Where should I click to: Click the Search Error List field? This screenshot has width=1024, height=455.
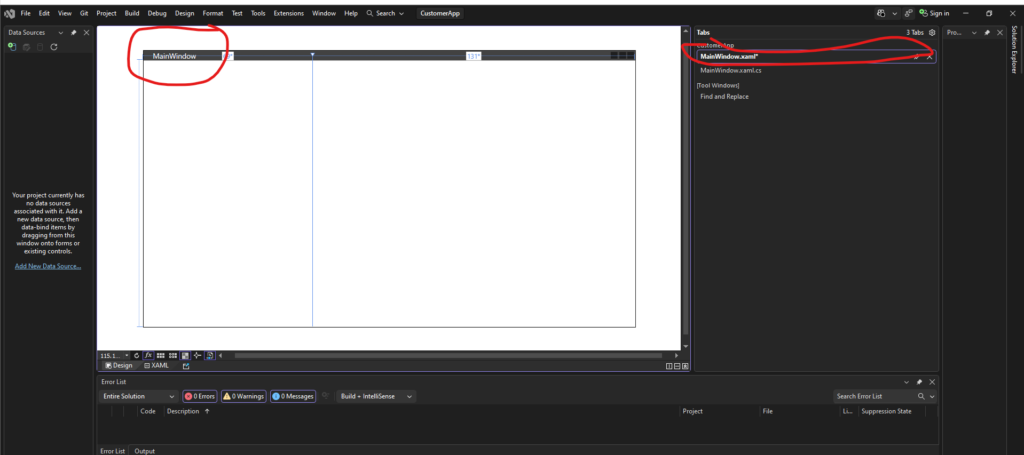point(874,396)
